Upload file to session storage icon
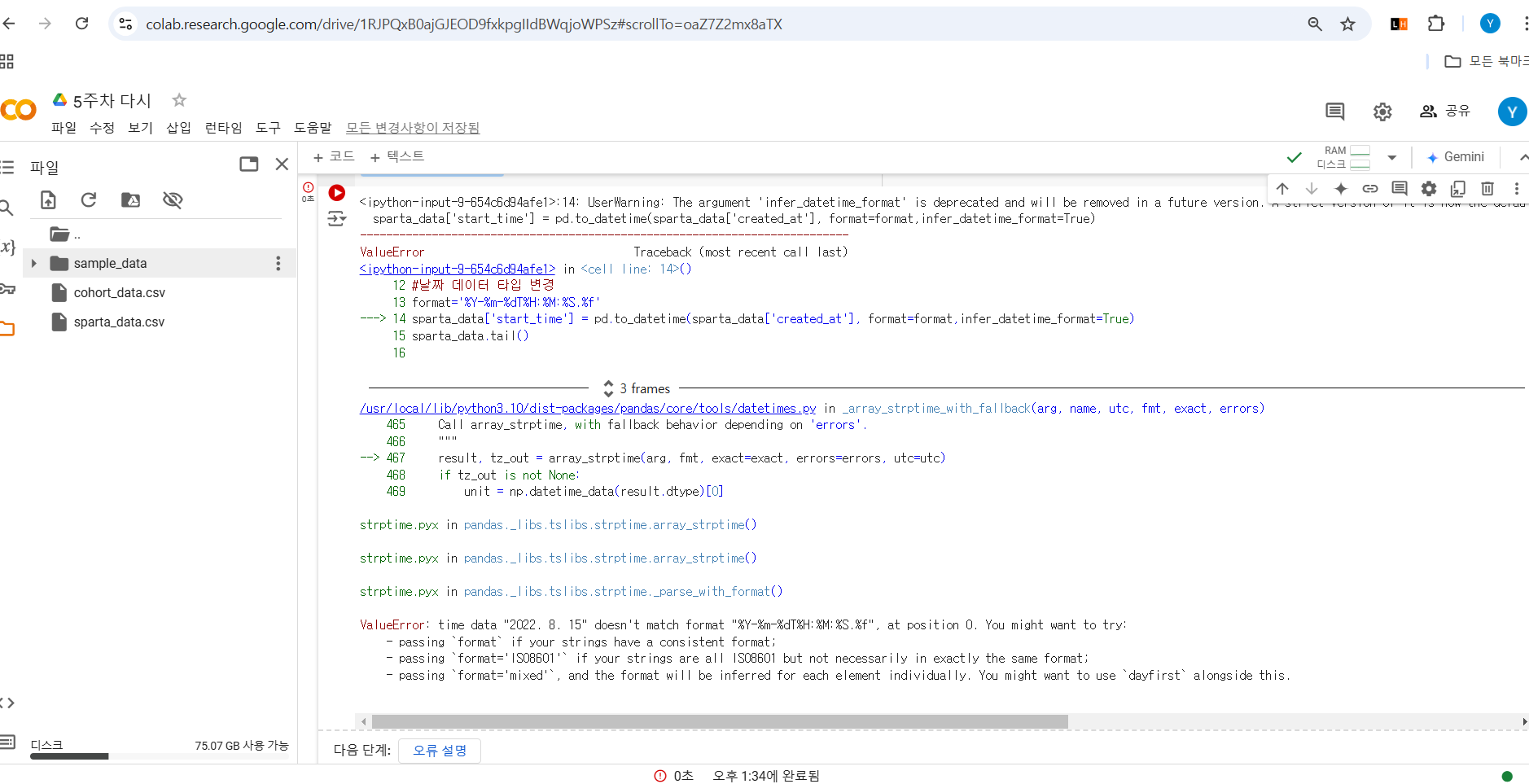 (x=48, y=200)
